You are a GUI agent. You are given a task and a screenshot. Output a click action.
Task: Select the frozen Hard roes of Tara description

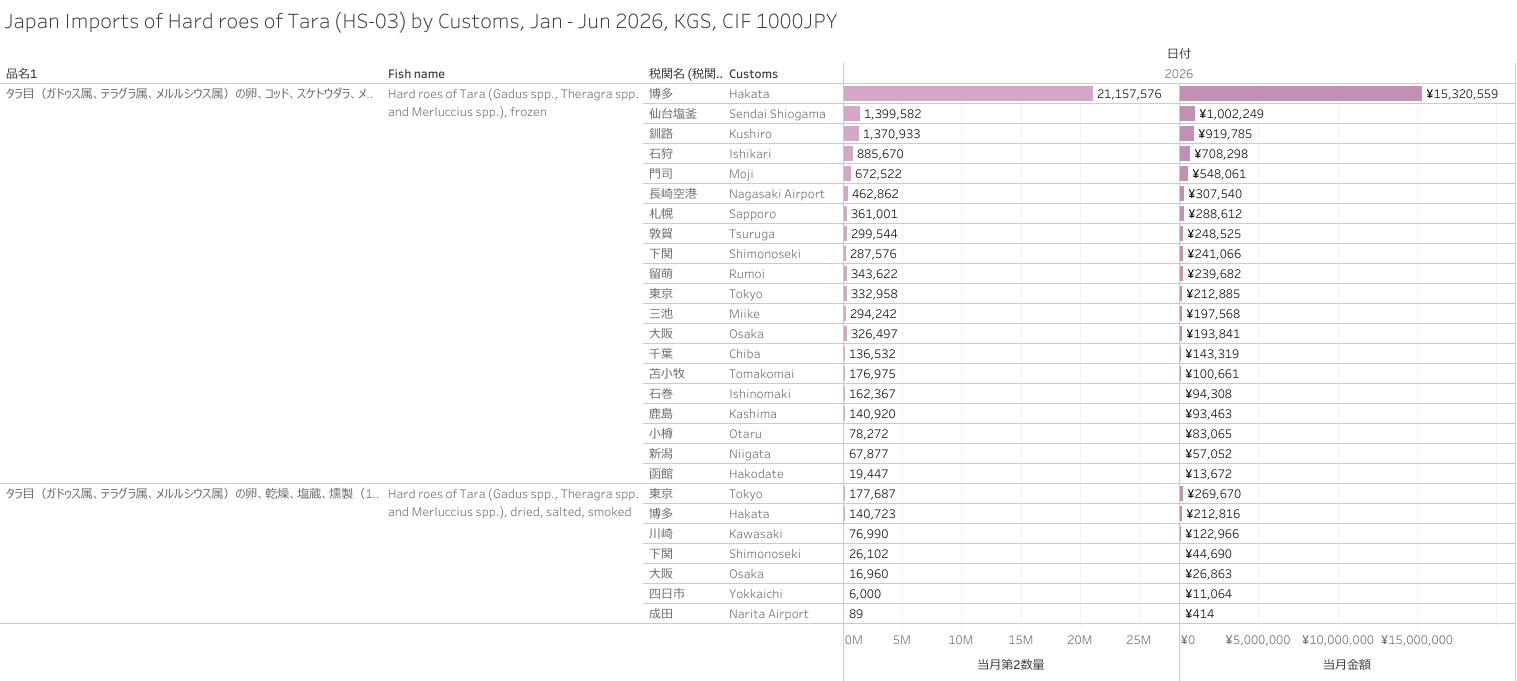point(513,103)
